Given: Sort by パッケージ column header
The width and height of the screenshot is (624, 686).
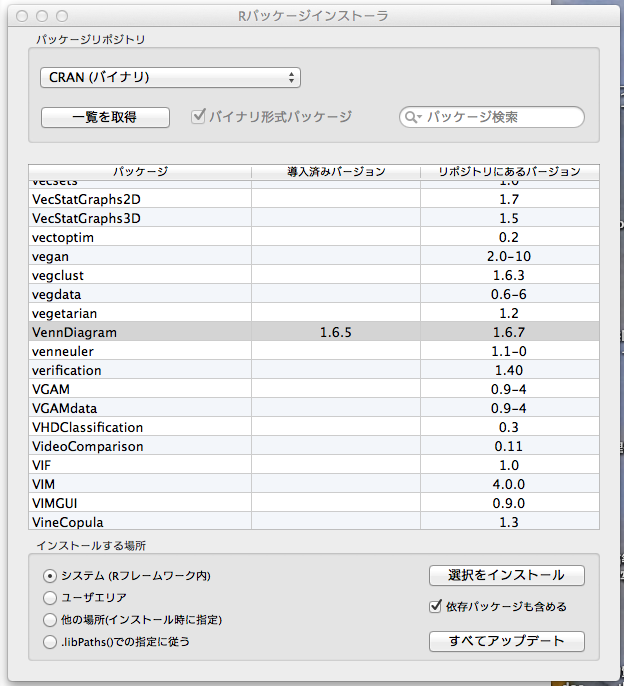Looking at the screenshot, I should 140,172.
